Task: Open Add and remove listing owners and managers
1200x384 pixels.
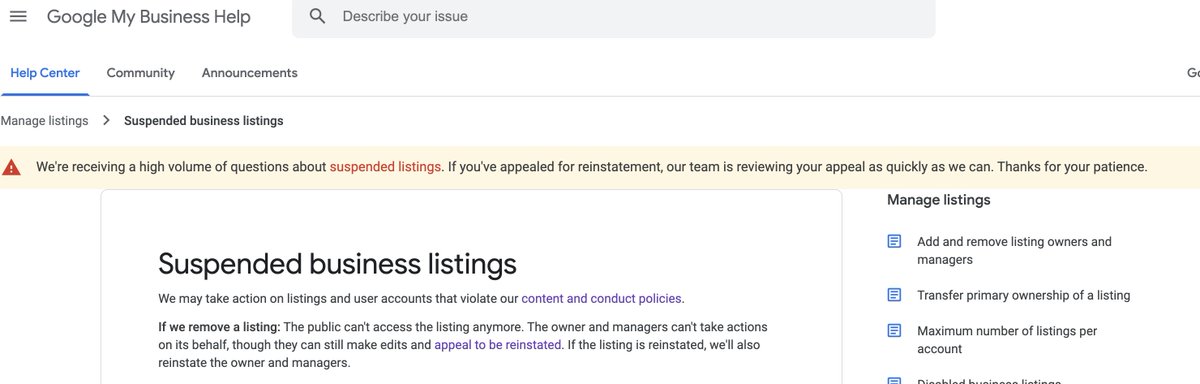Action: point(1014,251)
